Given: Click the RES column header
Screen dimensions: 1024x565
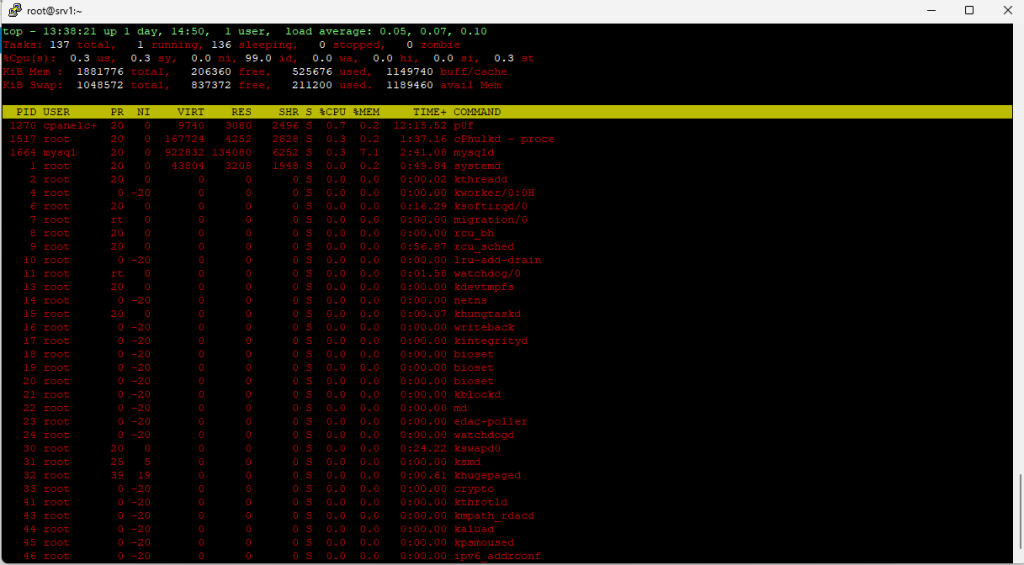Looking at the screenshot, I should coord(241,112).
